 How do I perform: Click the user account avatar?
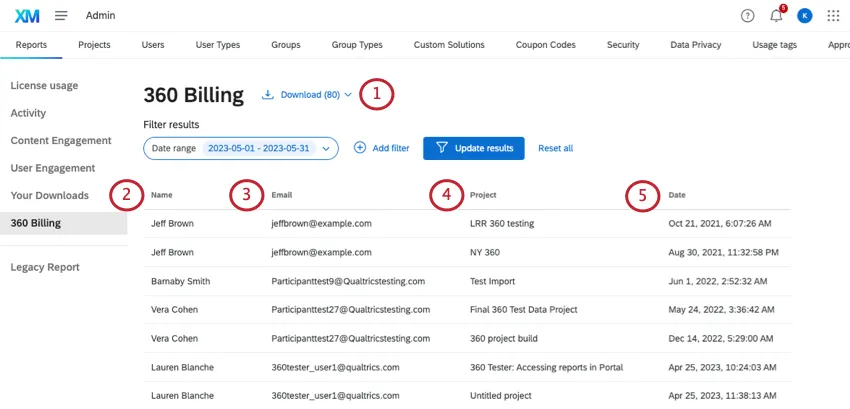coord(805,16)
